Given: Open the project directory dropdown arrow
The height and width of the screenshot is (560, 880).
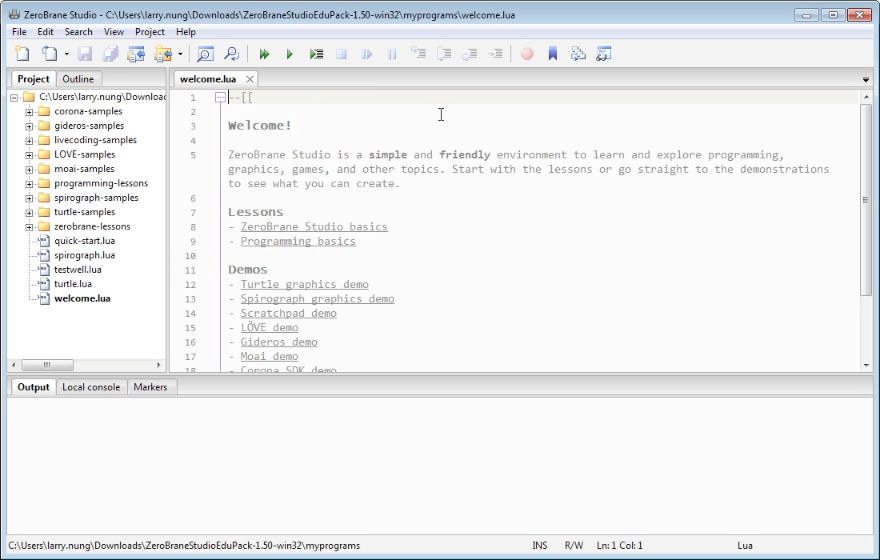Looking at the screenshot, I should 180,54.
